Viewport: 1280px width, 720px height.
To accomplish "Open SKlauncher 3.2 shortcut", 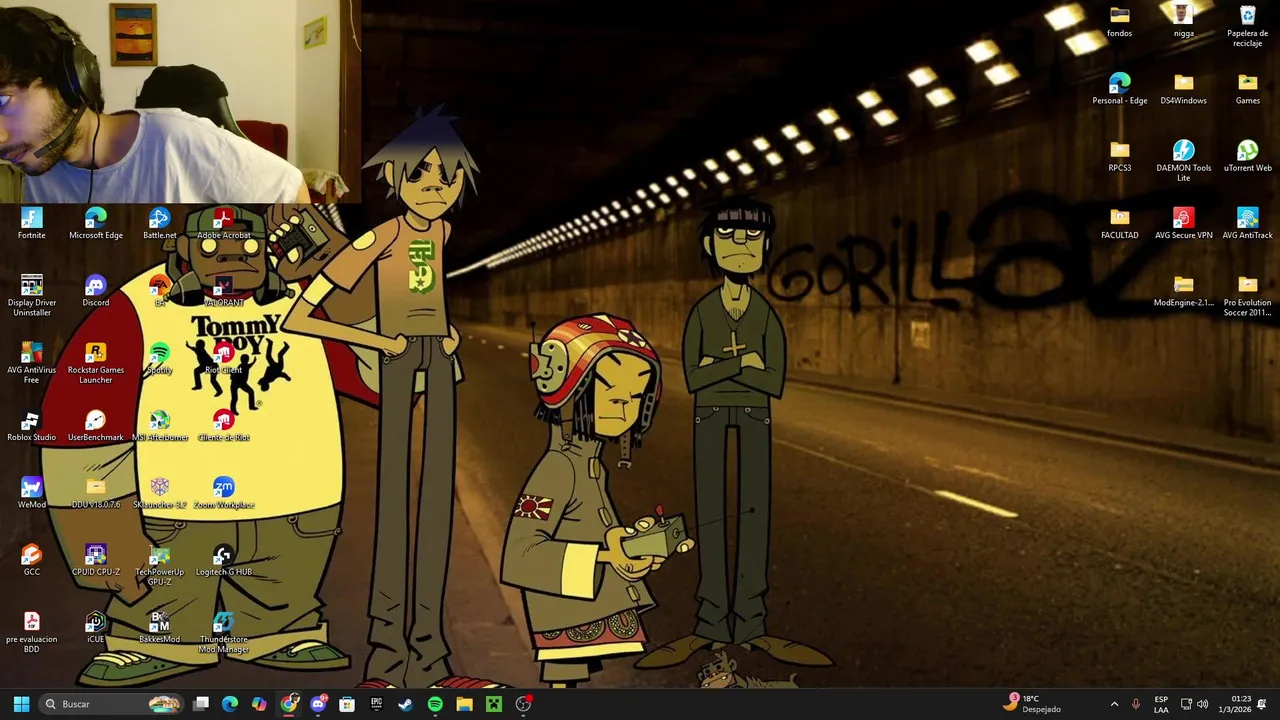I will (x=160, y=492).
